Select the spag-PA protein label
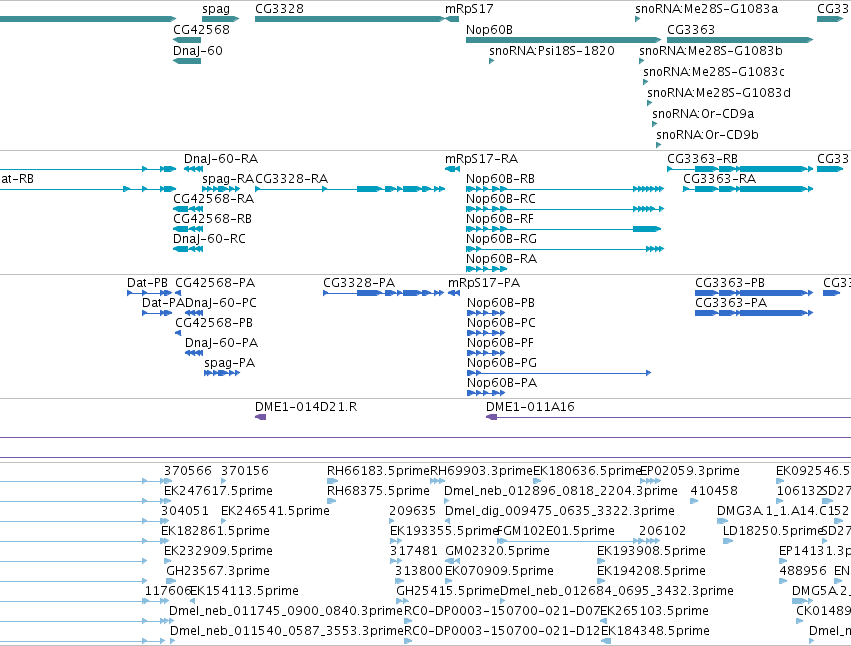The image size is (851, 646). (x=229, y=363)
